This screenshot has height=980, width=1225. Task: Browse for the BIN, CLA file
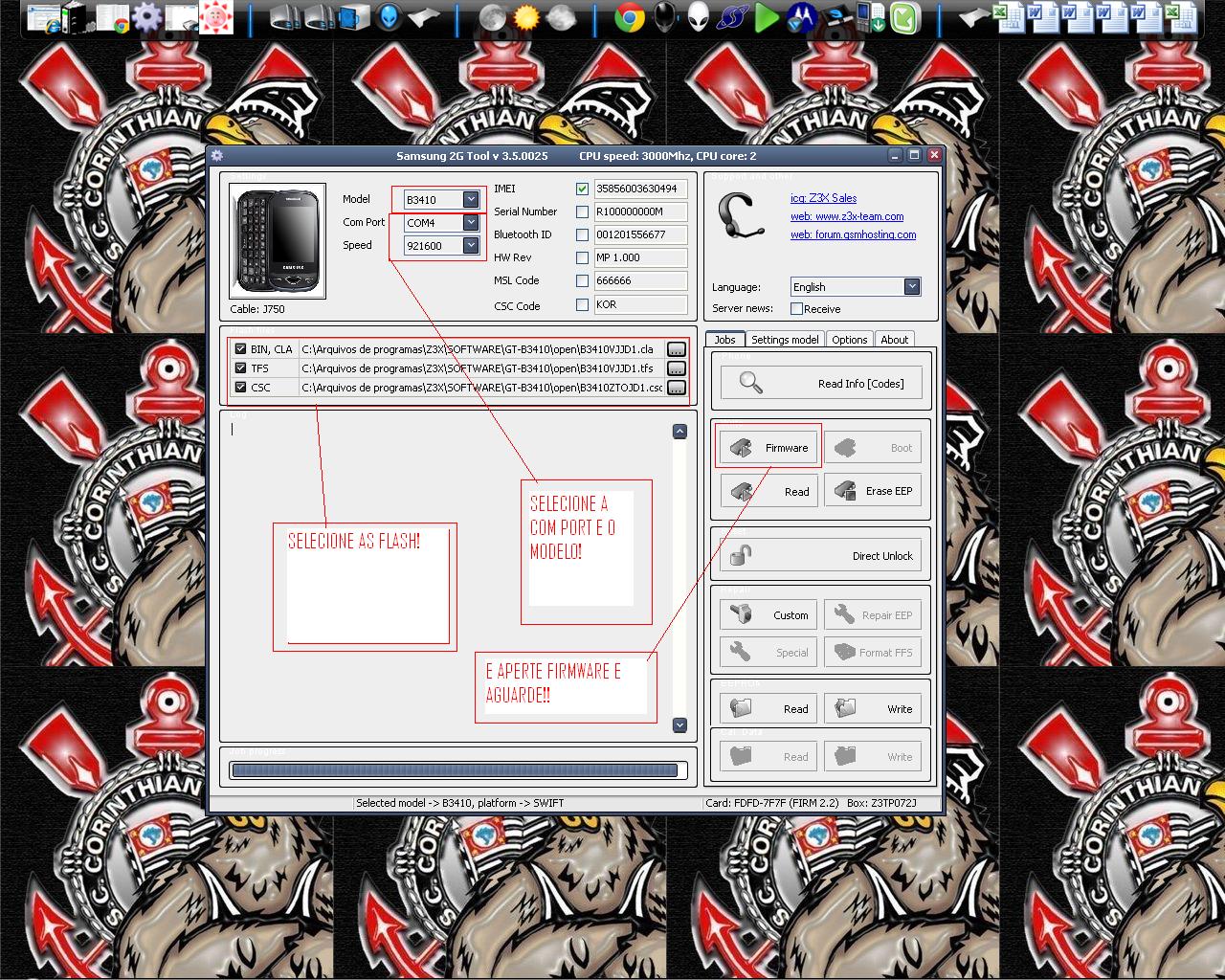point(677,349)
